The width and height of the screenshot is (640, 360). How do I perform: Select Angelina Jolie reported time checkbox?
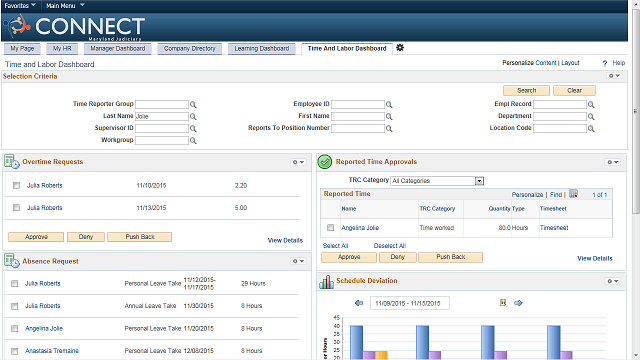coord(331,228)
